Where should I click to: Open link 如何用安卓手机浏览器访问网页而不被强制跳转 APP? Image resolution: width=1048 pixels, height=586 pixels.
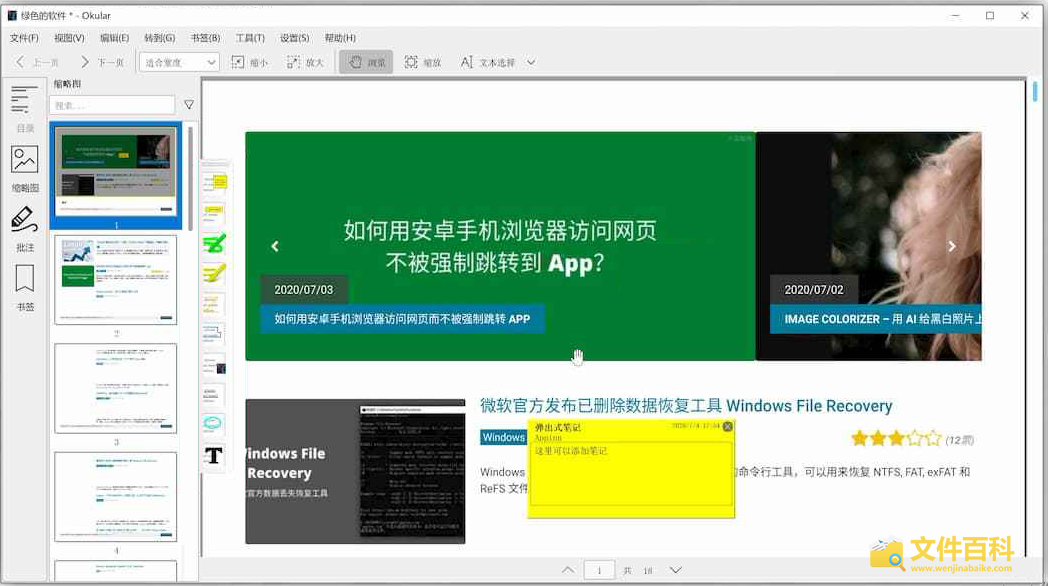click(x=402, y=319)
